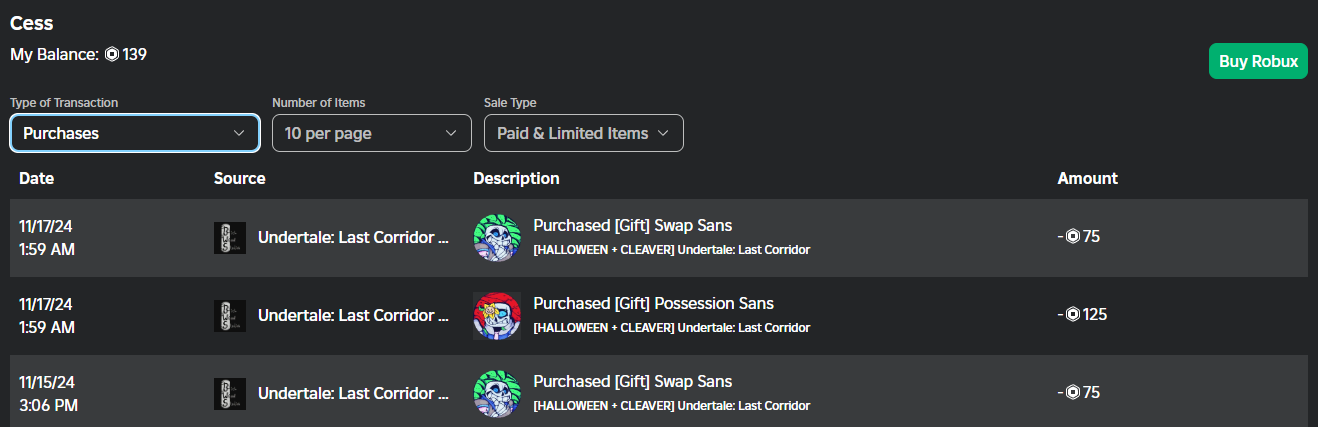Click the game icon in the first transaction row
The image size is (1318, 427).
coord(230,238)
